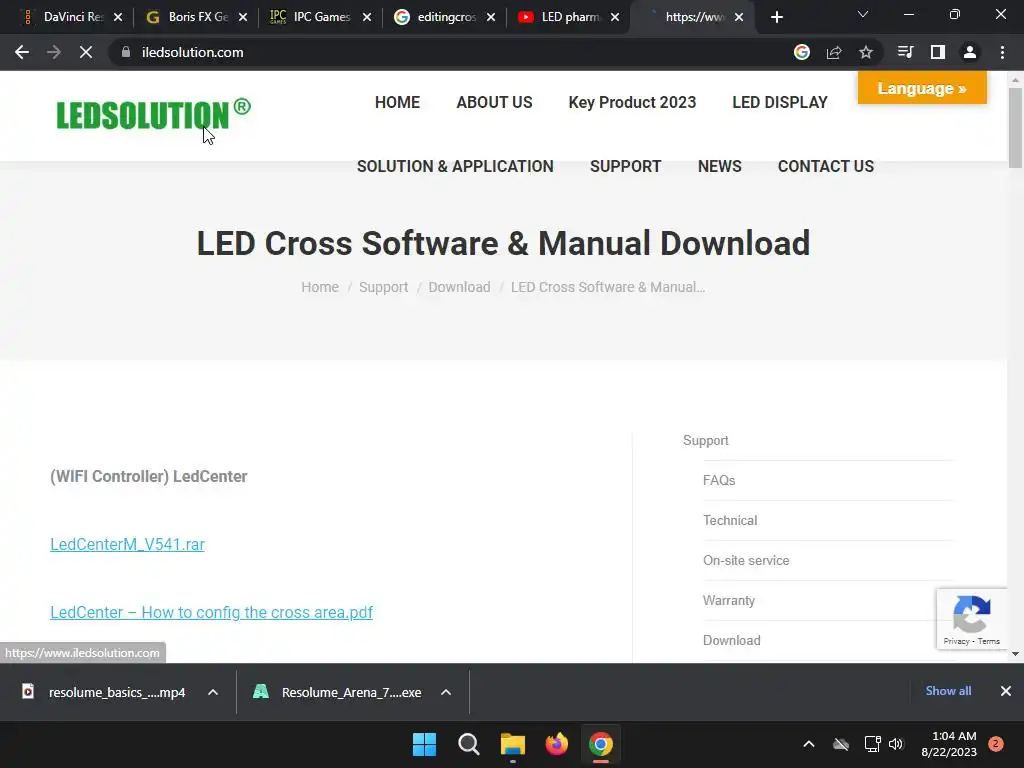Viewport: 1024px width, 768px height.
Task: Open Chrome's three-dot menu
Action: point(1002,52)
